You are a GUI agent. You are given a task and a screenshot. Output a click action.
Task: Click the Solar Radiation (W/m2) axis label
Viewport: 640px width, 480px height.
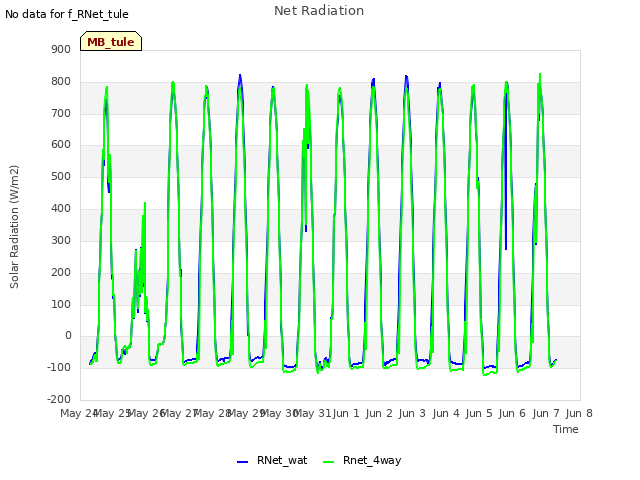coord(14,227)
